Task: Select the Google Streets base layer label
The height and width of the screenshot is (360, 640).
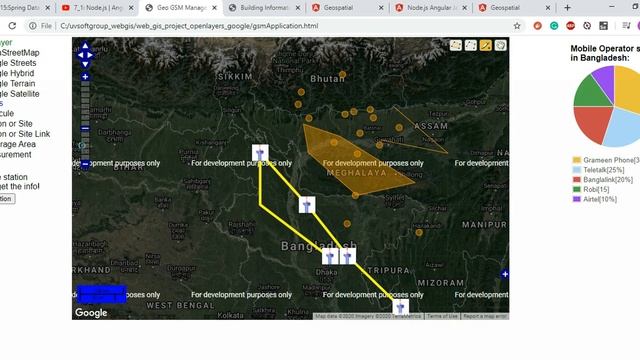Action: (18, 63)
